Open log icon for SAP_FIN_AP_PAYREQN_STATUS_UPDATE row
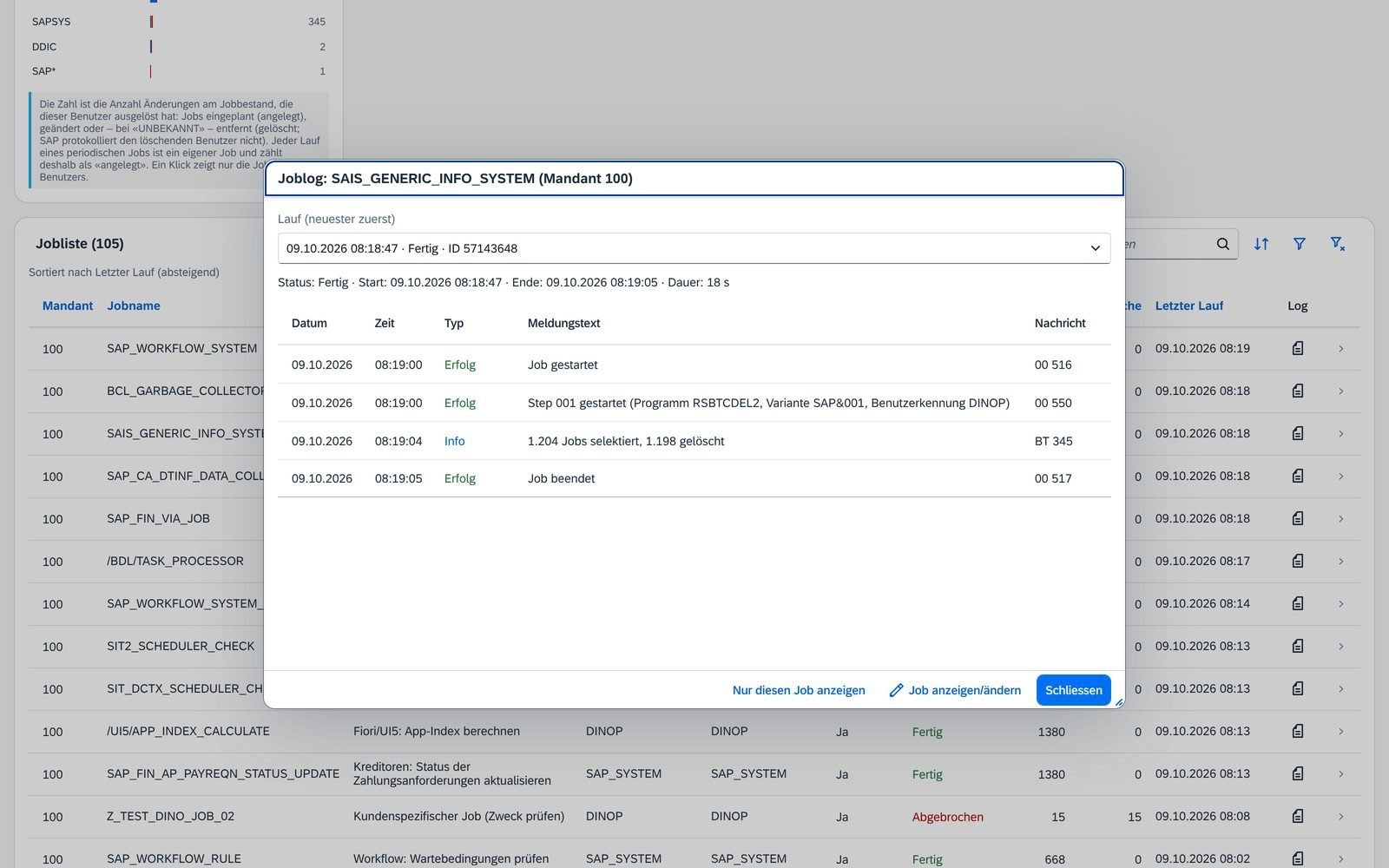 pos(1298,773)
